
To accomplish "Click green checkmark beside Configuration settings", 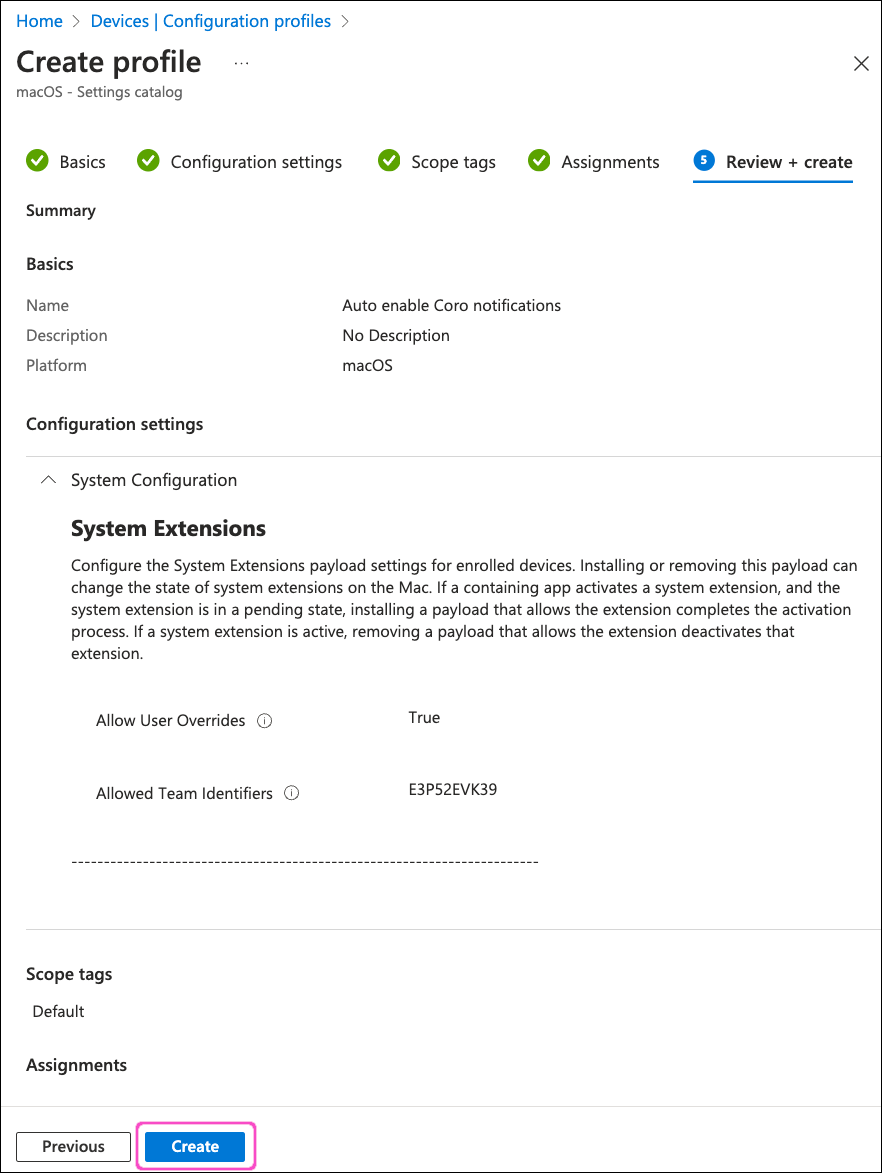I will (148, 161).
